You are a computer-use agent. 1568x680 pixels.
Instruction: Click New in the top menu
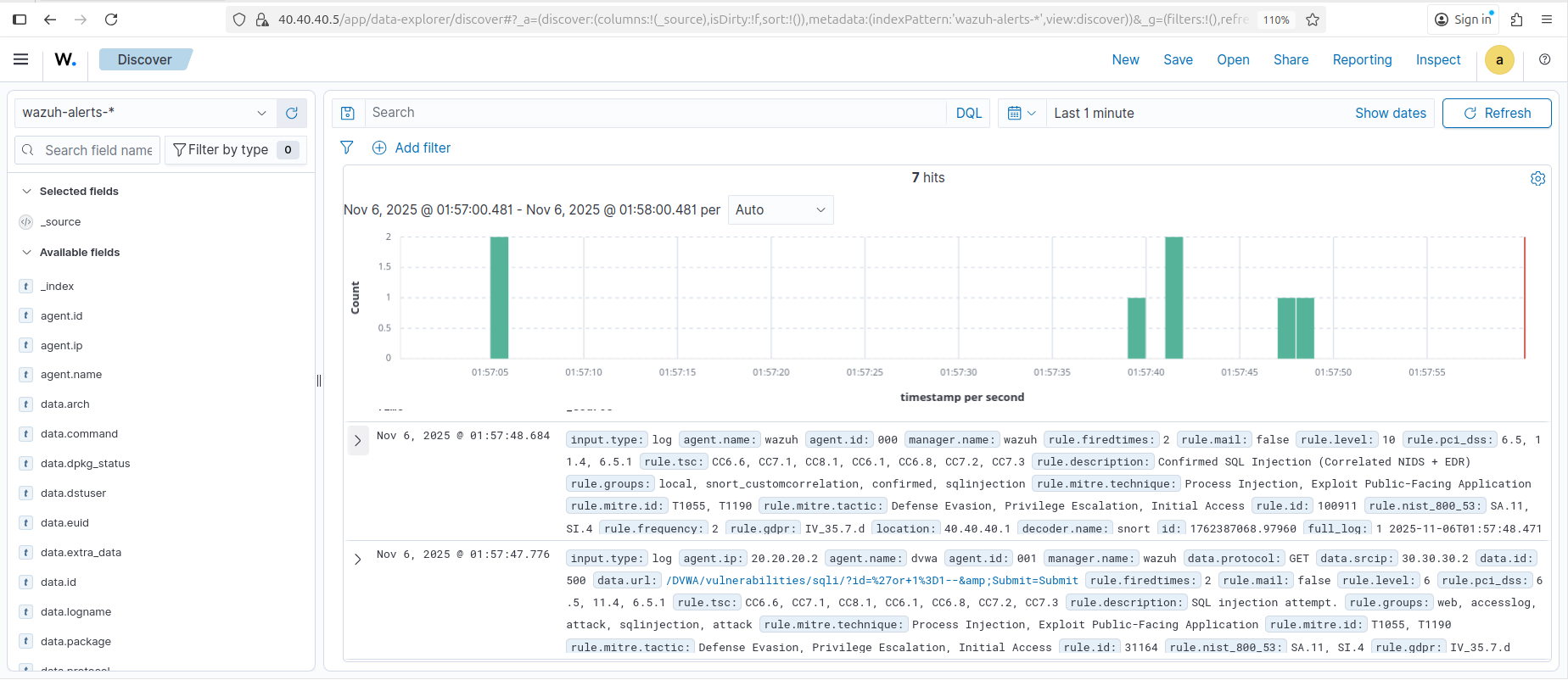pyautogui.click(x=1126, y=59)
